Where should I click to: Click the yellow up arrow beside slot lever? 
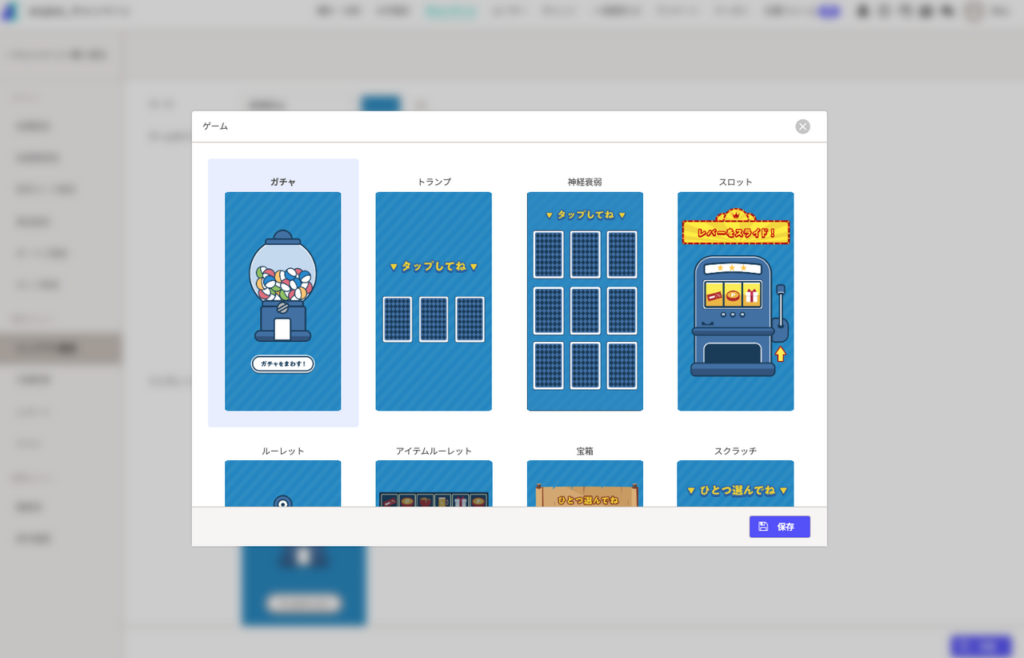pos(780,354)
